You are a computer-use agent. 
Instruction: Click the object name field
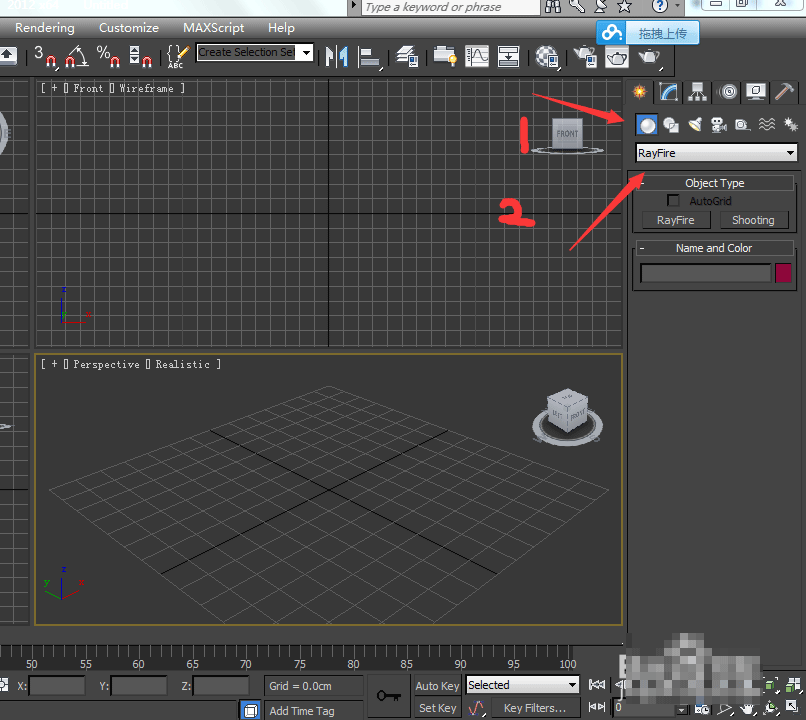[705, 273]
